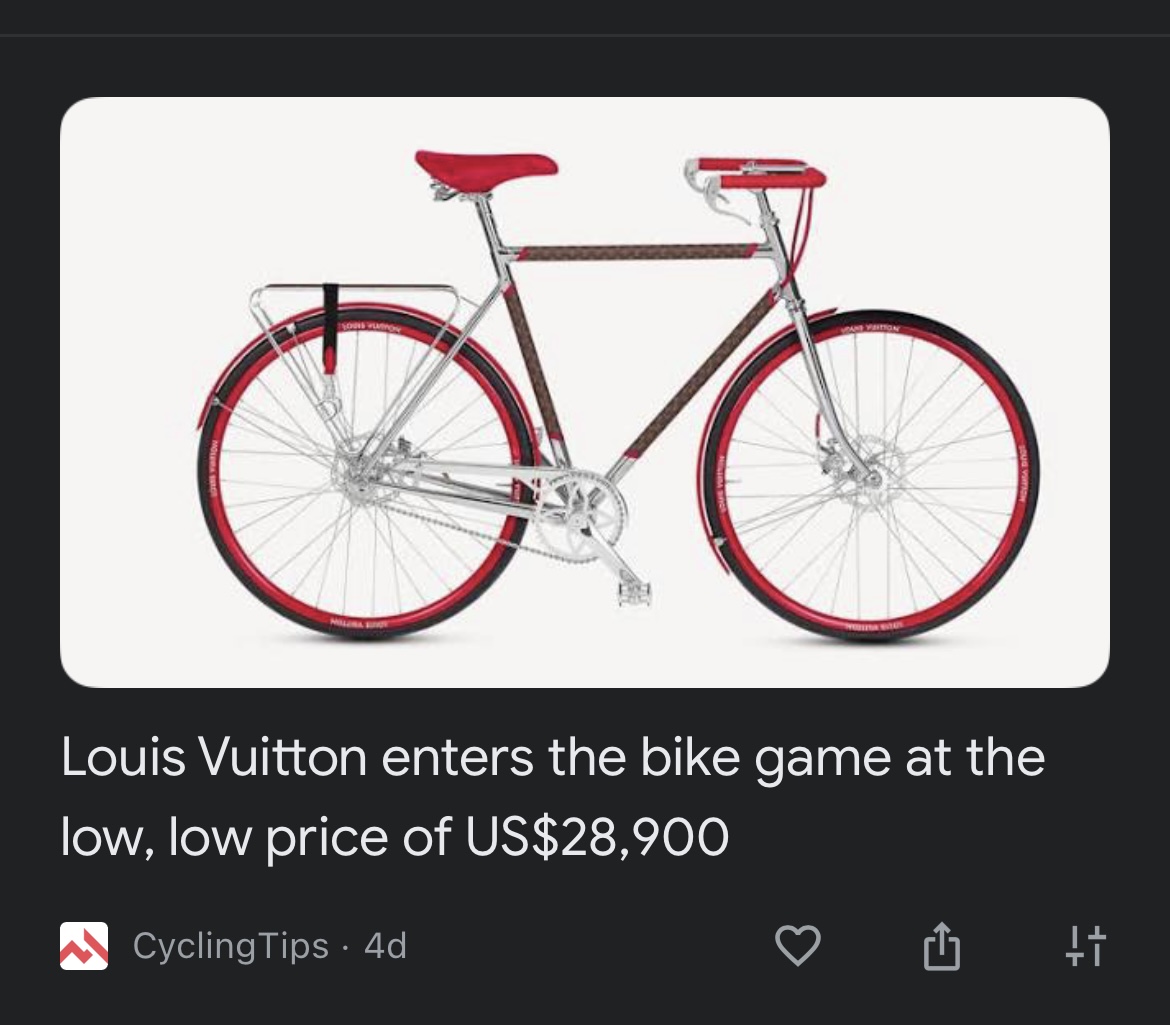This screenshot has width=1170, height=1025.
Task: Open the Louis Vuitton bicycle article image
Action: pos(584,392)
